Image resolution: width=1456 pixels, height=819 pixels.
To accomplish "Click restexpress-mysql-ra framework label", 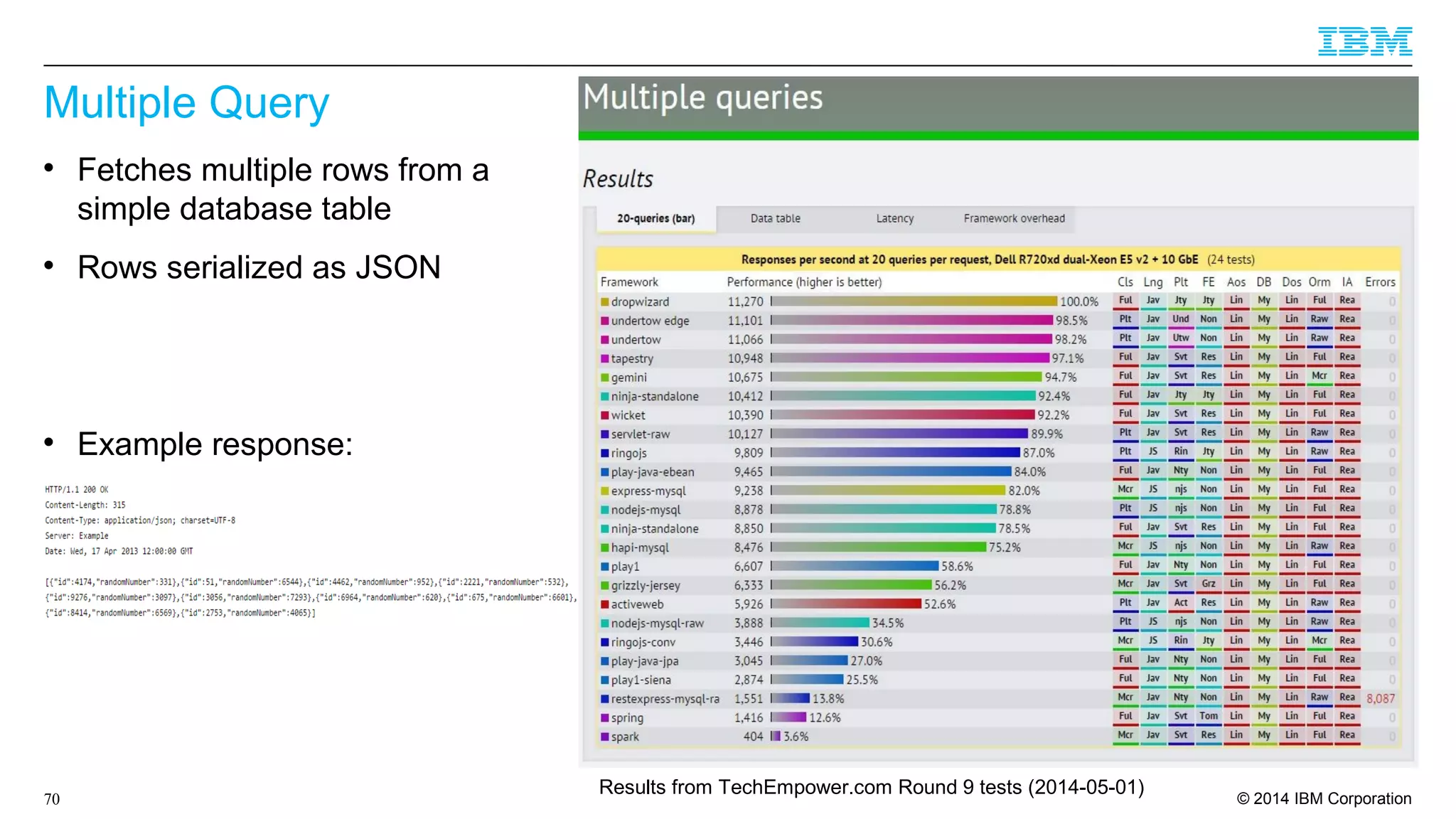I will pyautogui.click(x=665, y=699).
